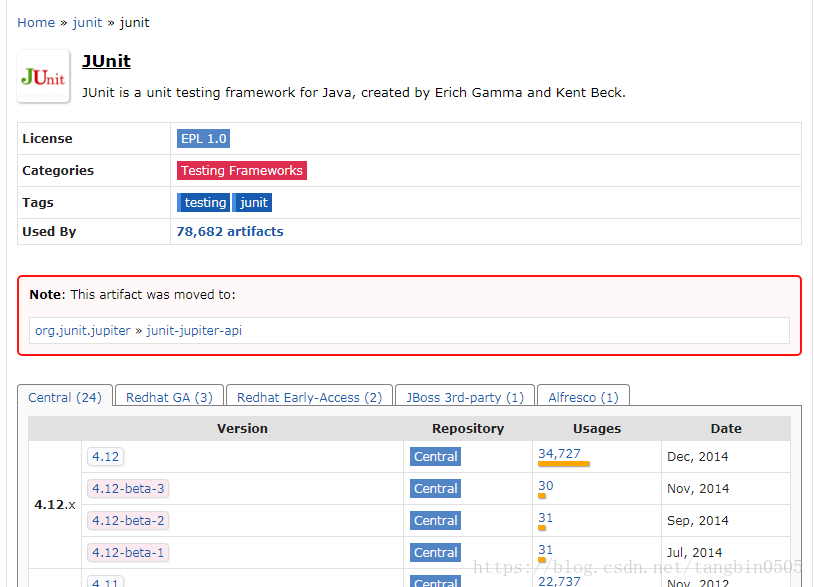Click the Date column header

point(726,429)
